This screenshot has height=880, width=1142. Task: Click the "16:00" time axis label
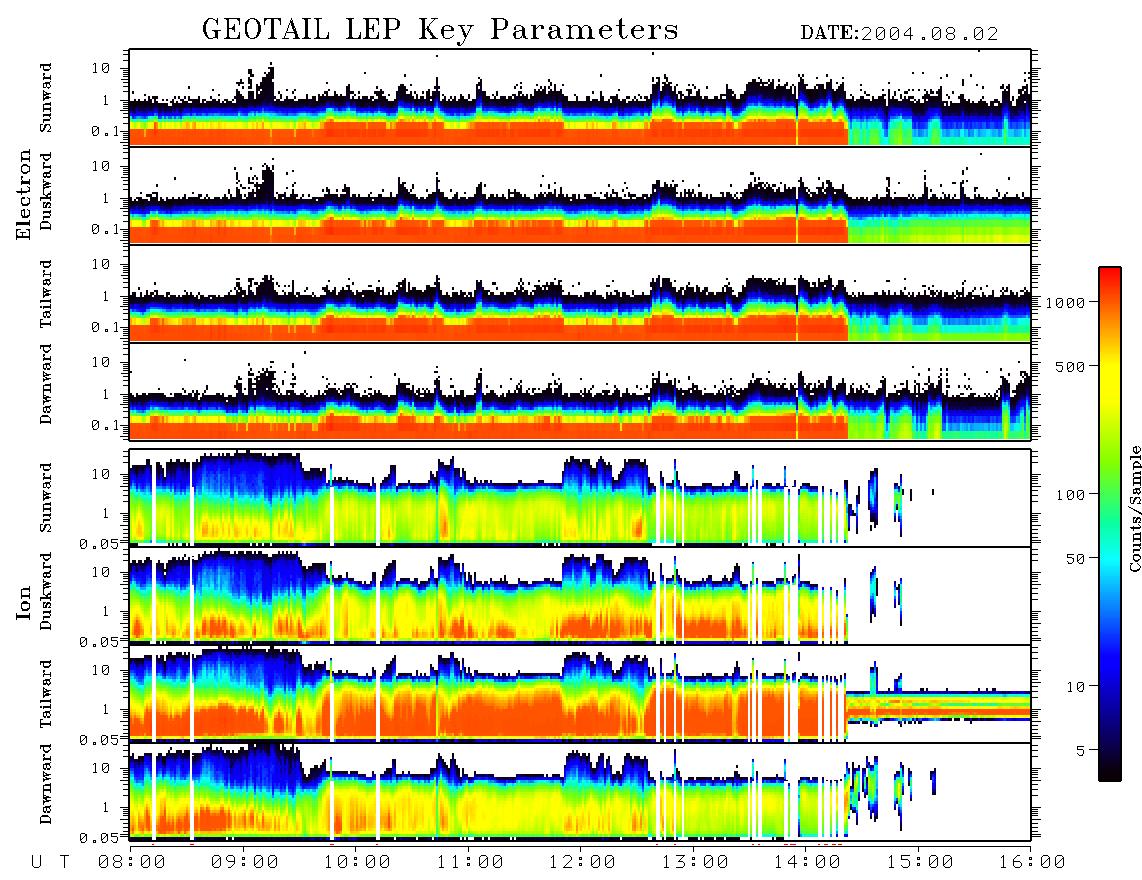click(1032, 862)
